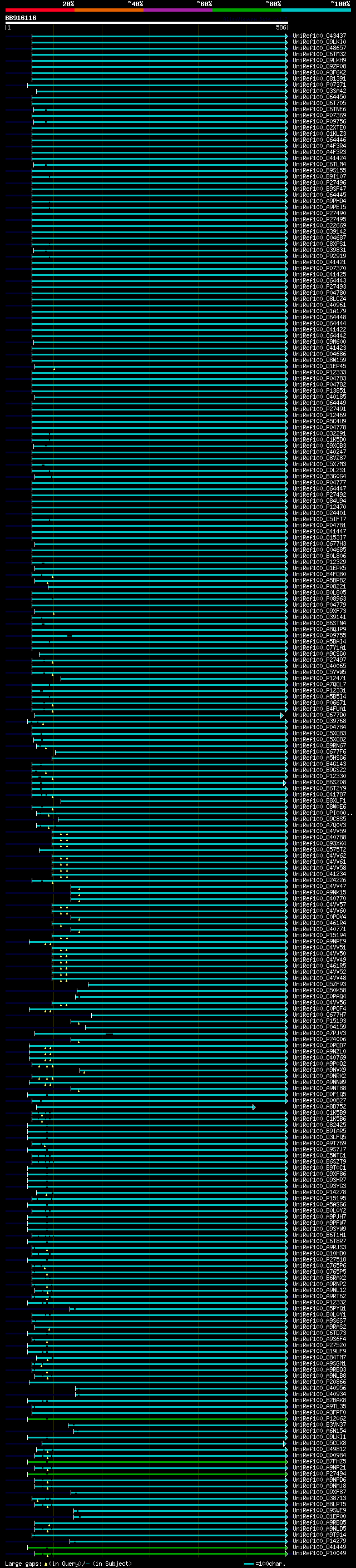Click the query end position 586
356x1568 pixels.
(x=281, y=27)
